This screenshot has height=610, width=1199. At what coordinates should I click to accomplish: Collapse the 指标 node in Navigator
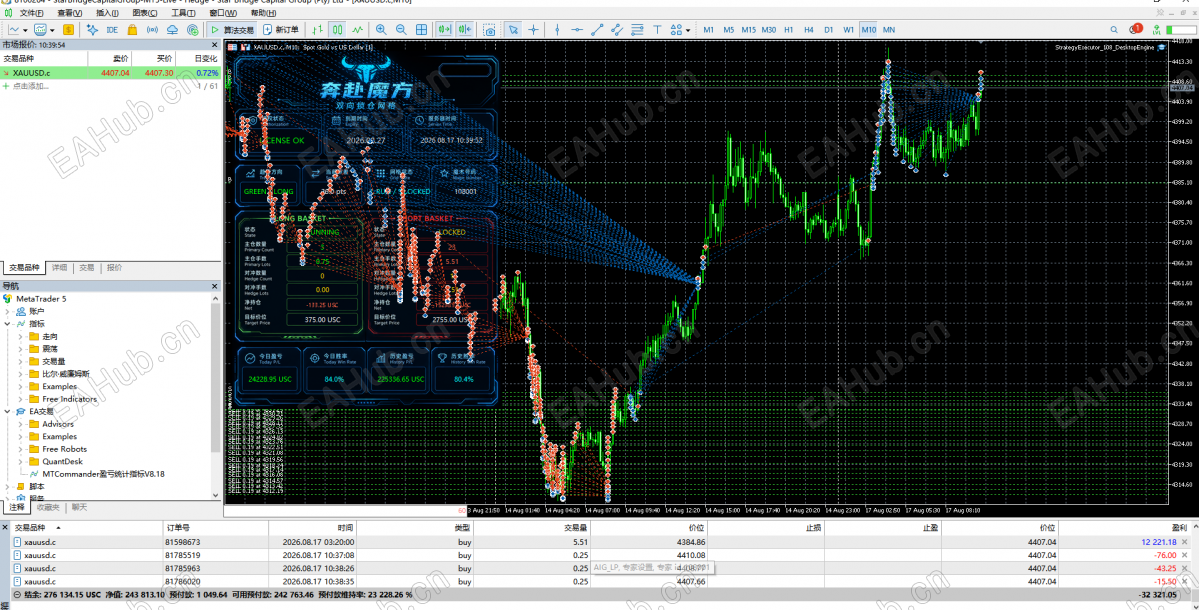(x=8, y=323)
